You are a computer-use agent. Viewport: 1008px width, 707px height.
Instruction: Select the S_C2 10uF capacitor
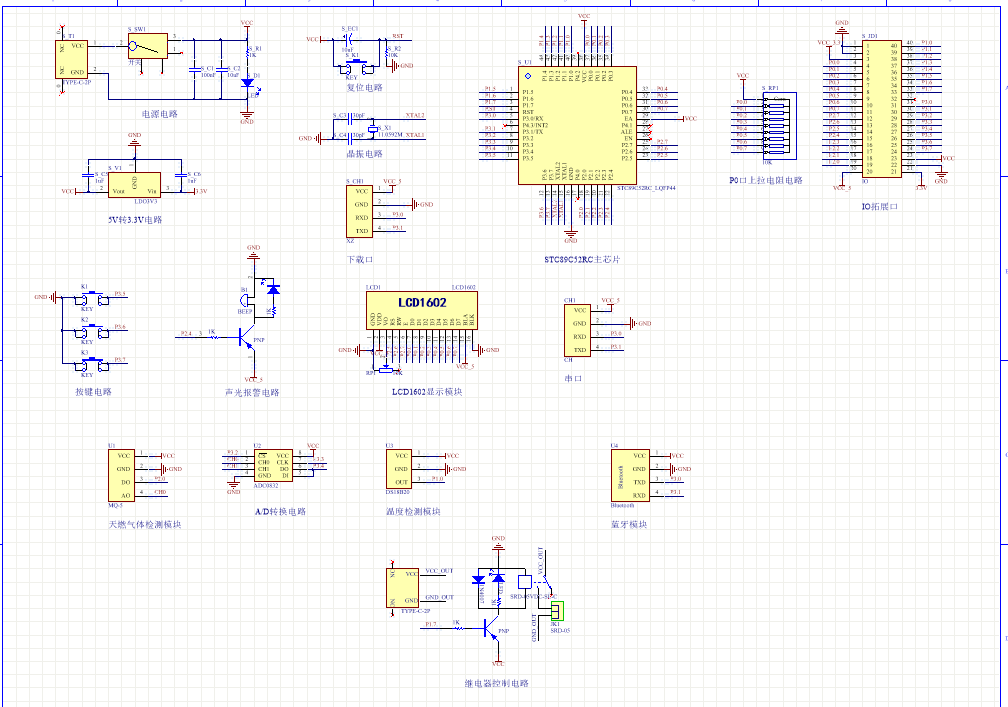coord(221,69)
